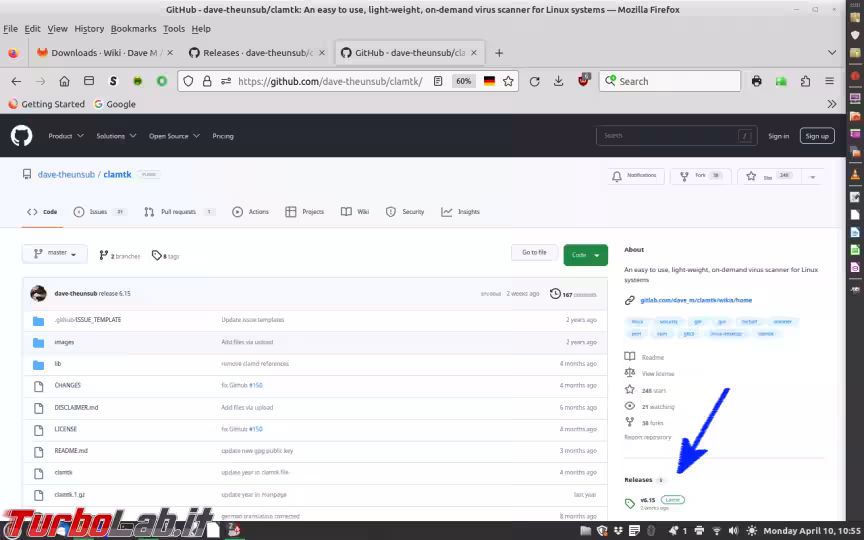Click the Sign in link

778,136
